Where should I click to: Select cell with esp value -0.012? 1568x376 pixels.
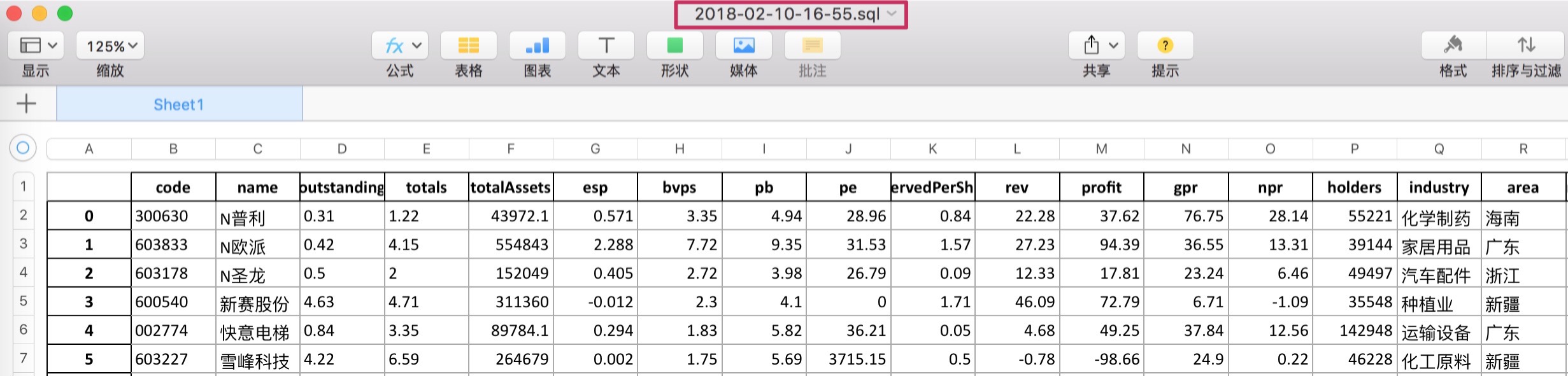[x=595, y=302]
